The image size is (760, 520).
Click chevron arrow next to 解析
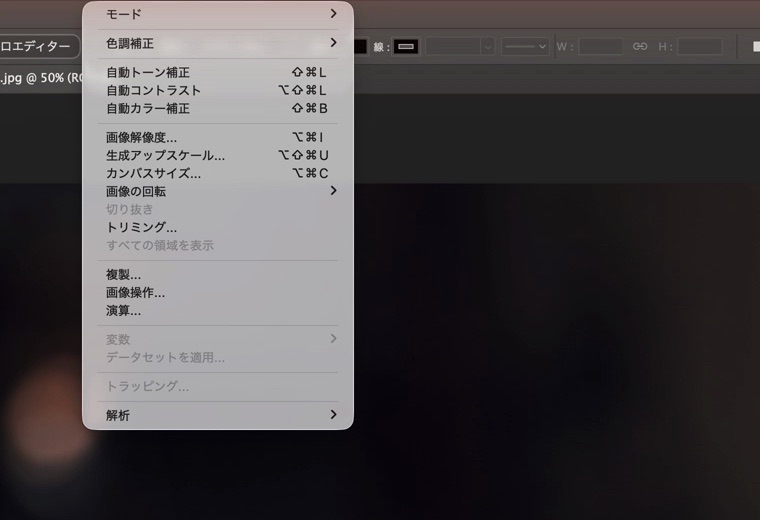[333, 414]
